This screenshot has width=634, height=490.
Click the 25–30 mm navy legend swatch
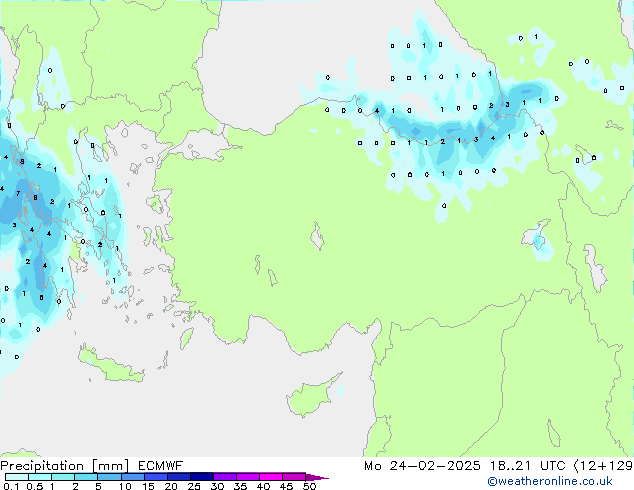[202, 477]
